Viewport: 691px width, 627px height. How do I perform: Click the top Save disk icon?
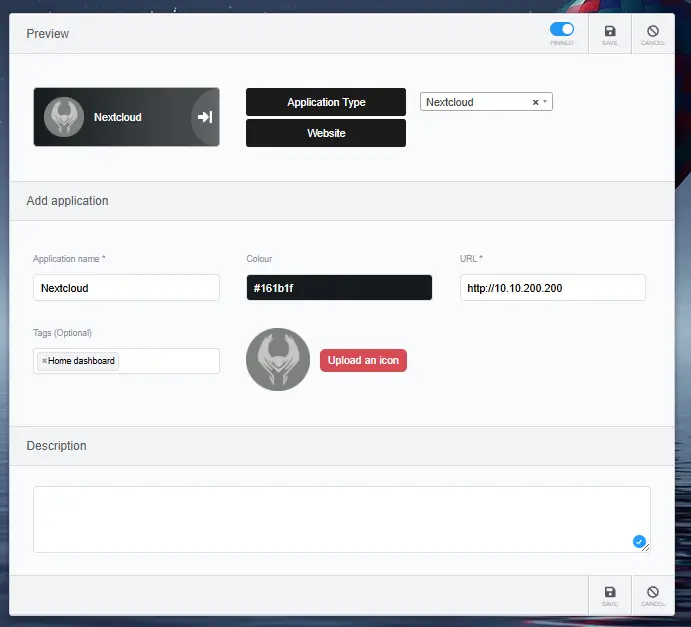pyautogui.click(x=609, y=31)
